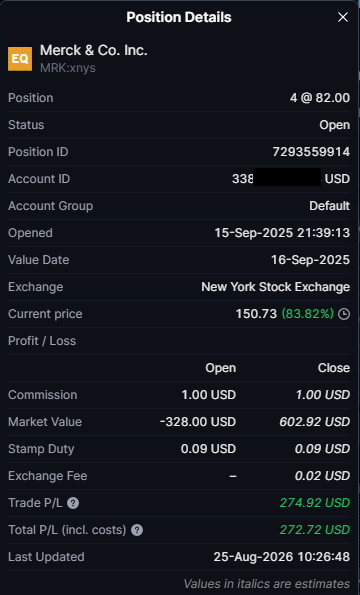Click the orange EQ instrument icon

pos(20,59)
